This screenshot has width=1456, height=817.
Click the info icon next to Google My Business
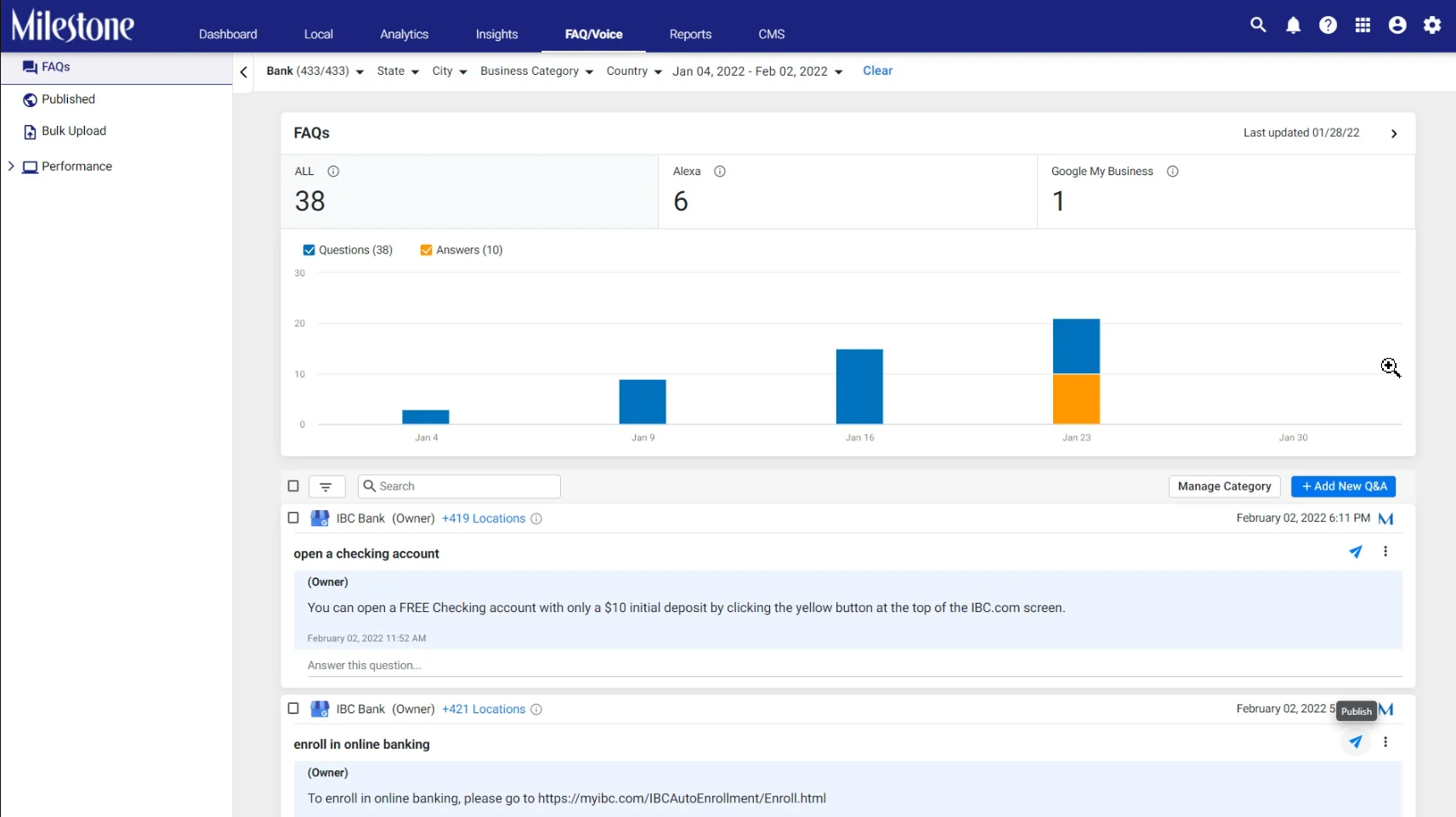(1172, 171)
